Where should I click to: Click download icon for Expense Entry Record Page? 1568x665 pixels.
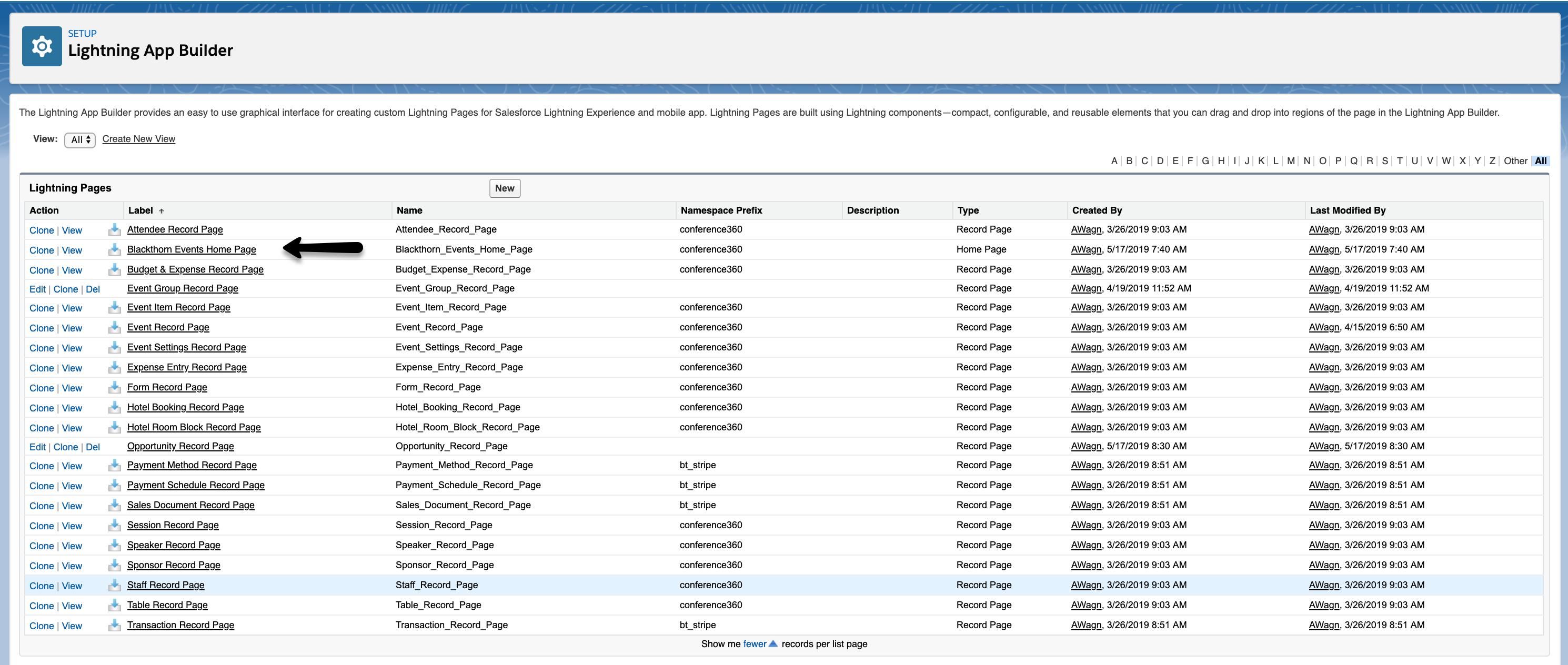pos(114,367)
